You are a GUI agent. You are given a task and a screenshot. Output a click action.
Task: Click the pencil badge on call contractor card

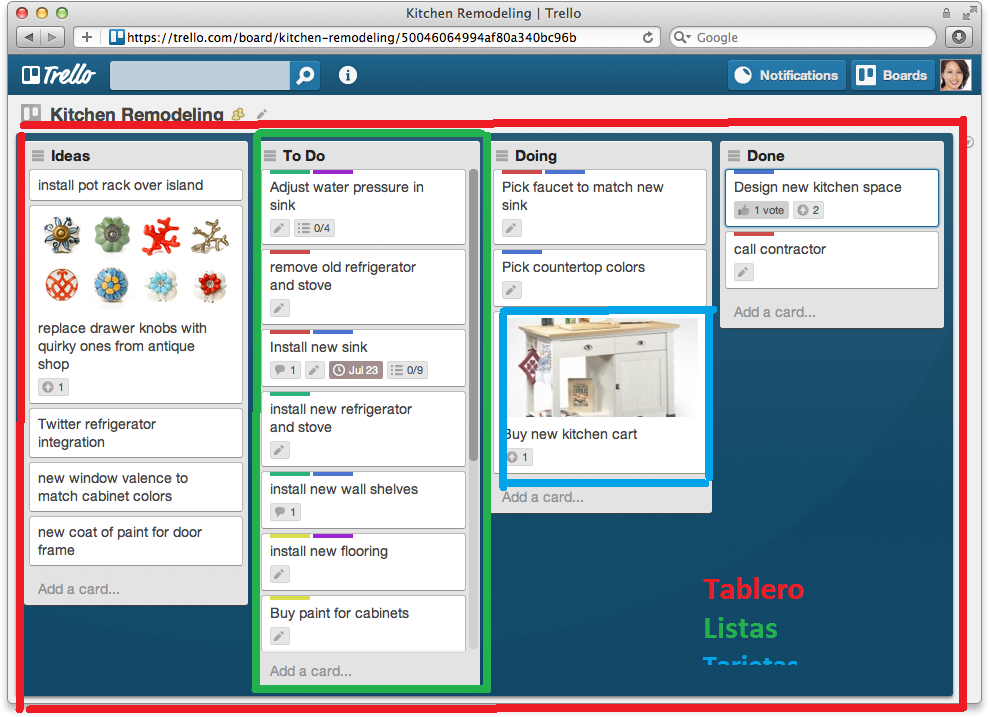[744, 272]
